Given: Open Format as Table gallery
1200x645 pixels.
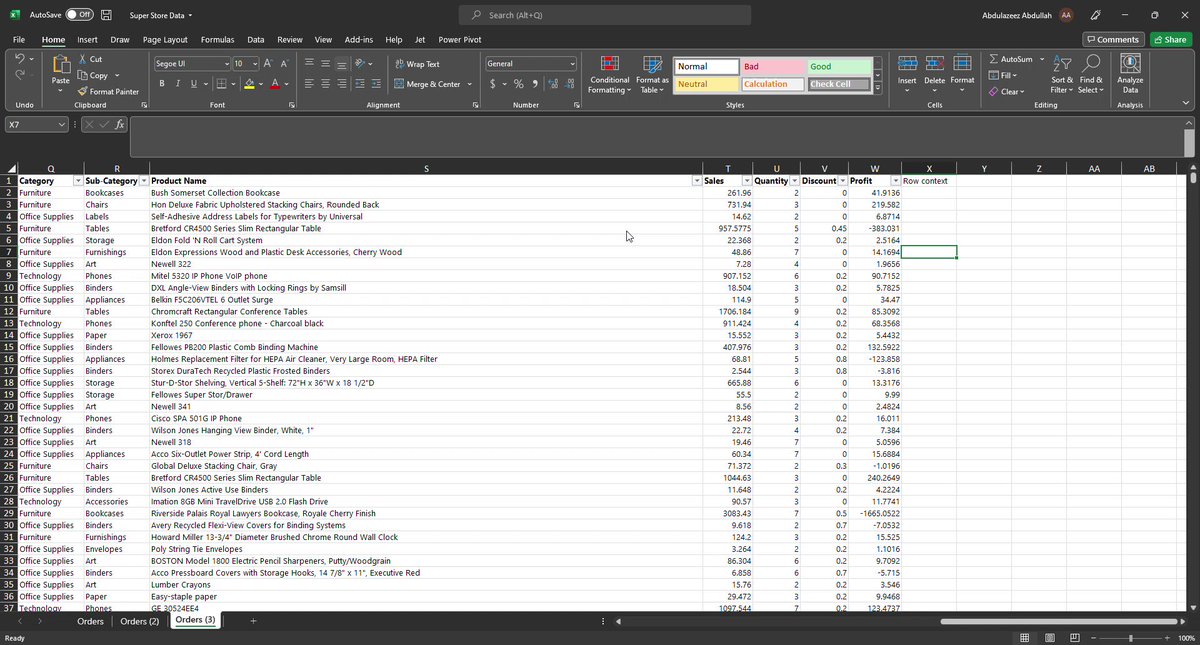Looking at the screenshot, I should click(652, 74).
